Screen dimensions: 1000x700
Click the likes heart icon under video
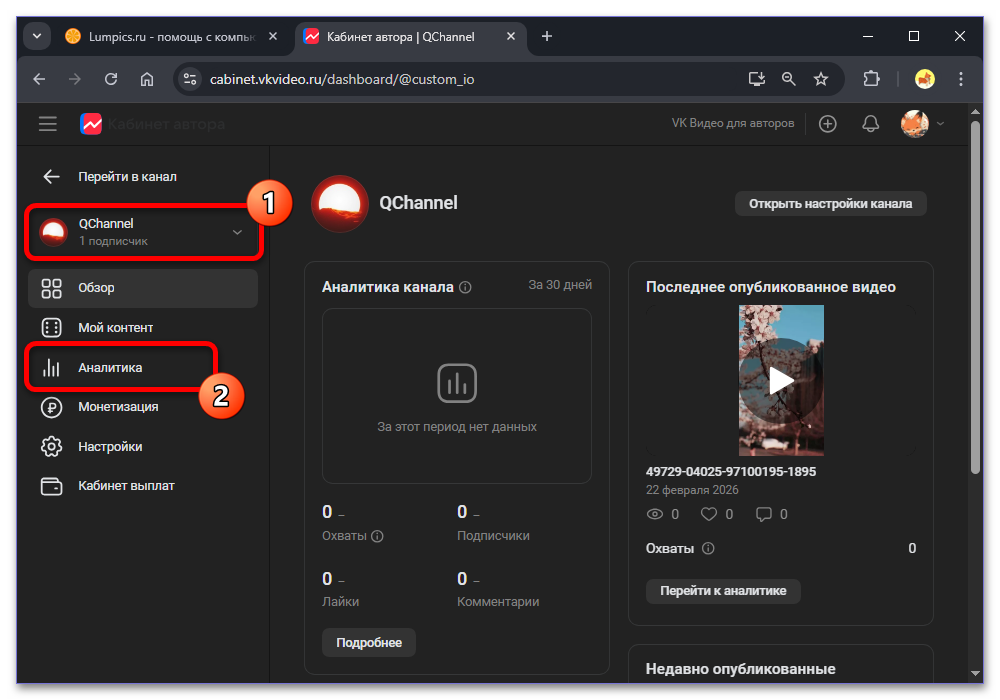[x=709, y=514]
